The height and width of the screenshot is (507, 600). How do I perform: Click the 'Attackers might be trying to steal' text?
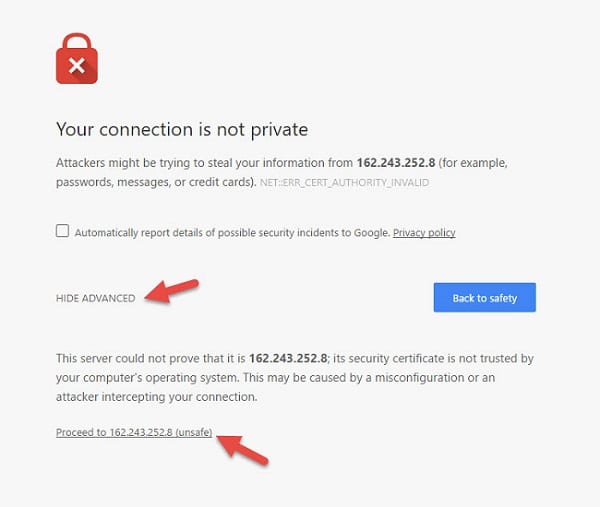(204, 163)
